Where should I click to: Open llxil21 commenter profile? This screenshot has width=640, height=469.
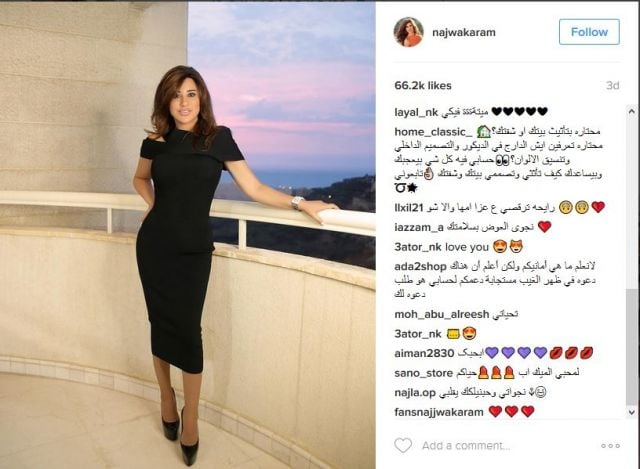(409, 207)
